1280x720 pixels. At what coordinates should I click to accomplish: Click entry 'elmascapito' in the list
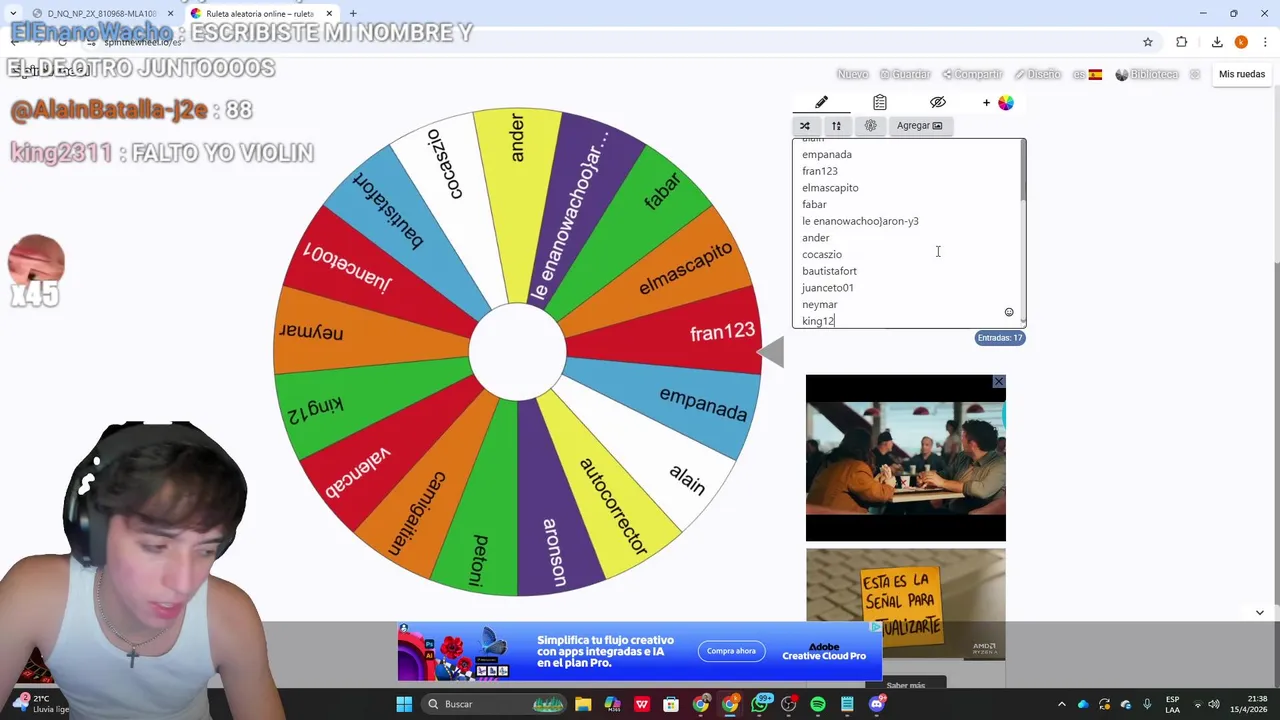click(x=830, y=188)
